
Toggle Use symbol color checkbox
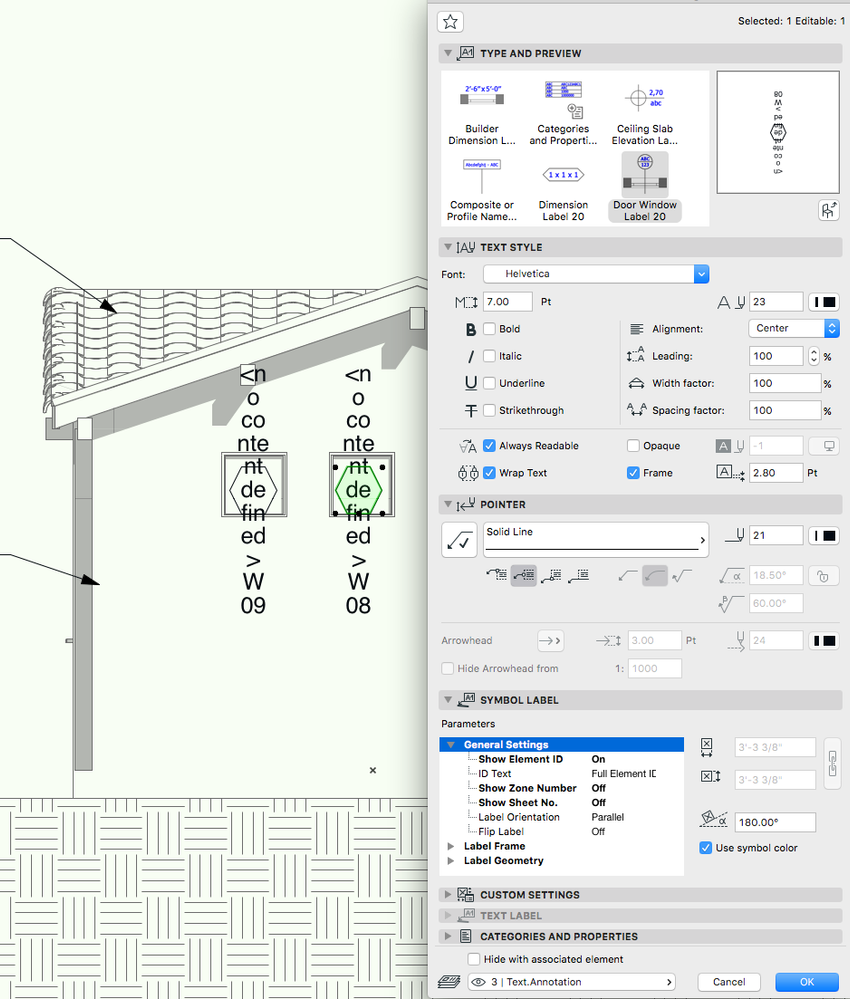(x=705, y=848)
